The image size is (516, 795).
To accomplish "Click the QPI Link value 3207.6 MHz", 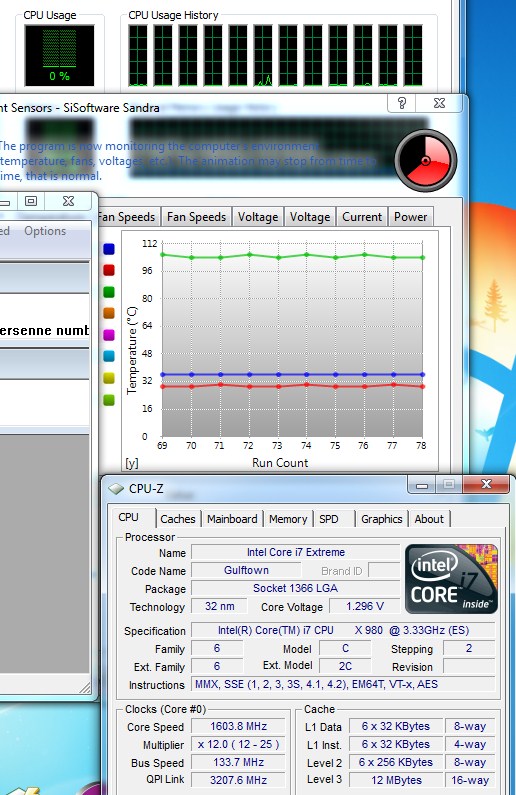I will click(x=238, y=780).
